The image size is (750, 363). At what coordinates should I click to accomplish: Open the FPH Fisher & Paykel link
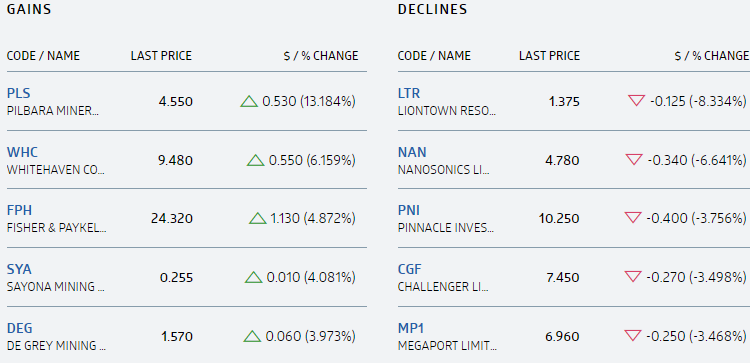click(19, 210)
